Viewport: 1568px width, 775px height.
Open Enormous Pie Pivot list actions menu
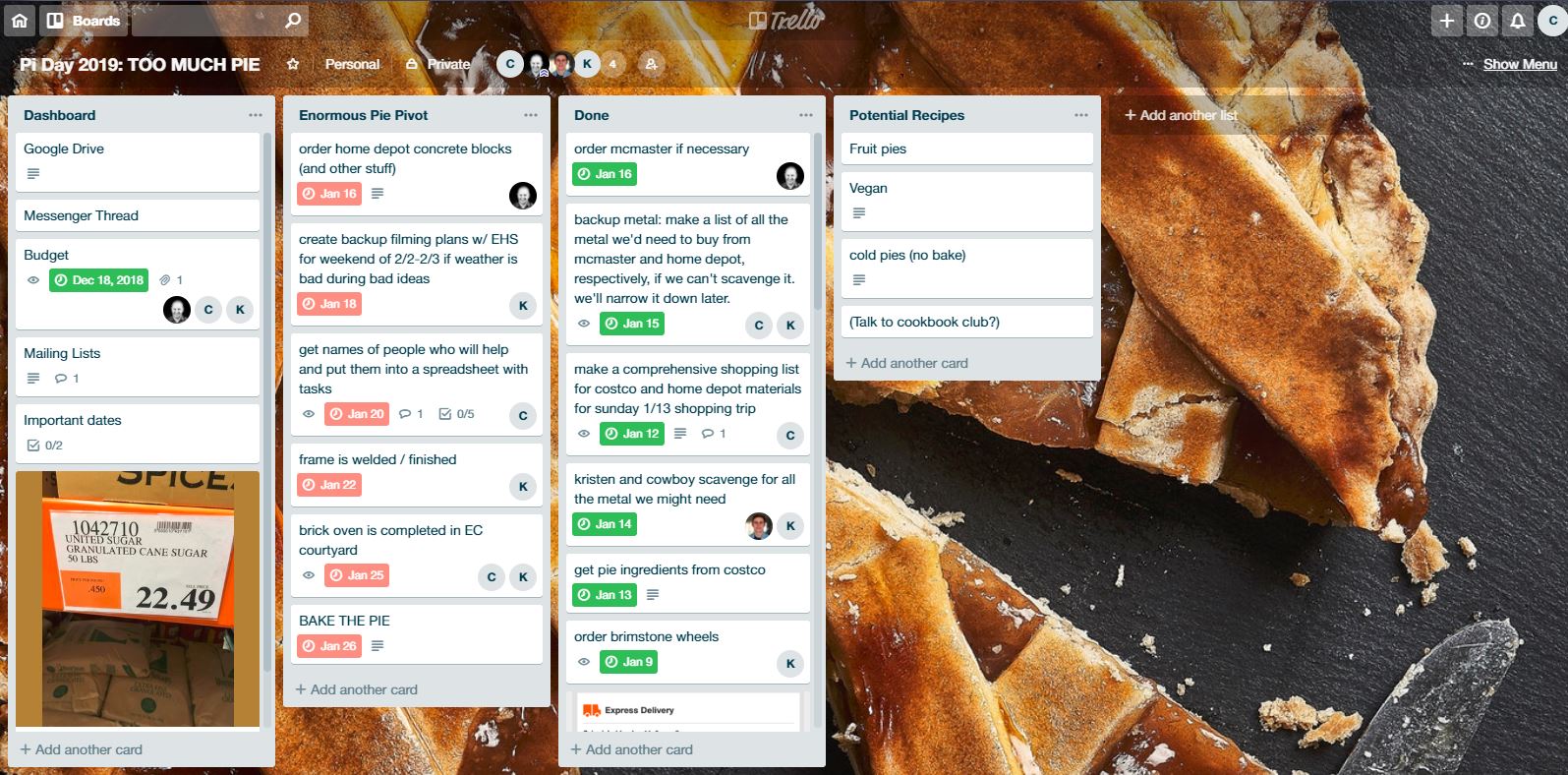coord(531,115)
